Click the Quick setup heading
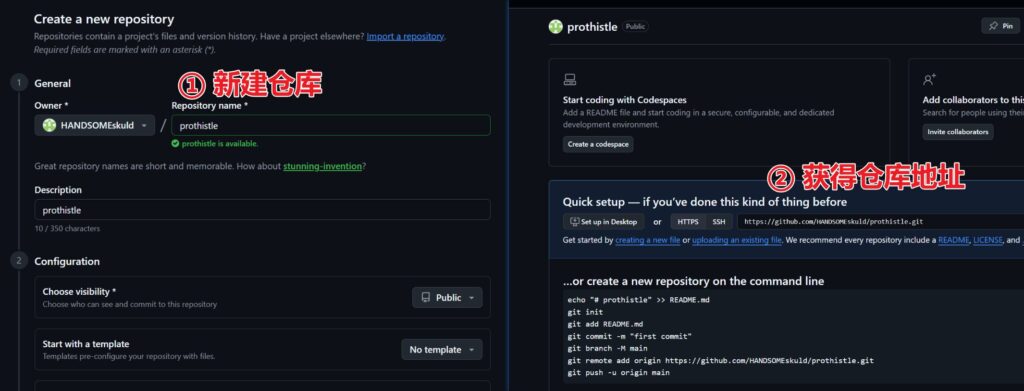This screenshot has height=391, width=1024. 705,202
